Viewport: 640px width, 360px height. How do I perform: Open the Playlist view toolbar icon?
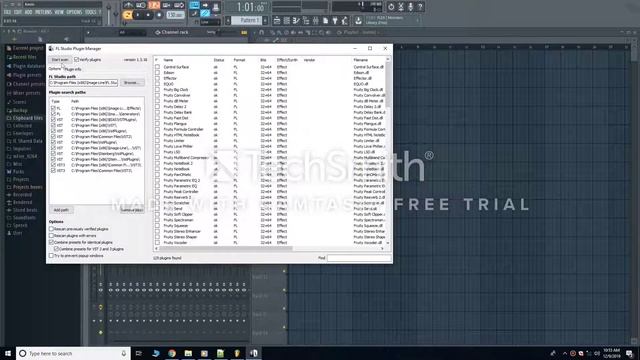(277, 20)
